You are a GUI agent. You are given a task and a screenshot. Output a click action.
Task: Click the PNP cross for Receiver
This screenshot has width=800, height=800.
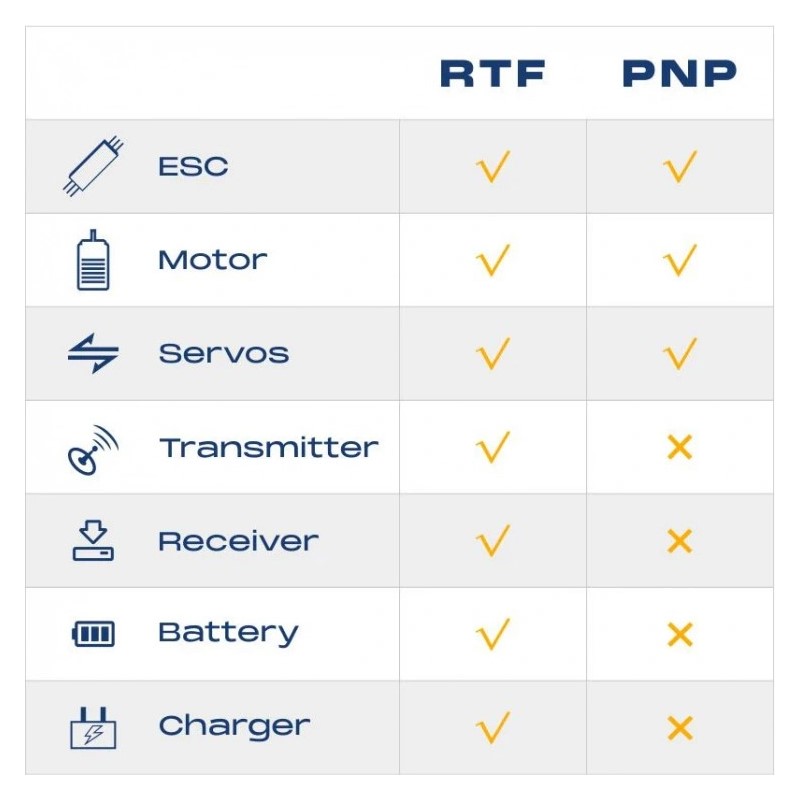(680, 541)
